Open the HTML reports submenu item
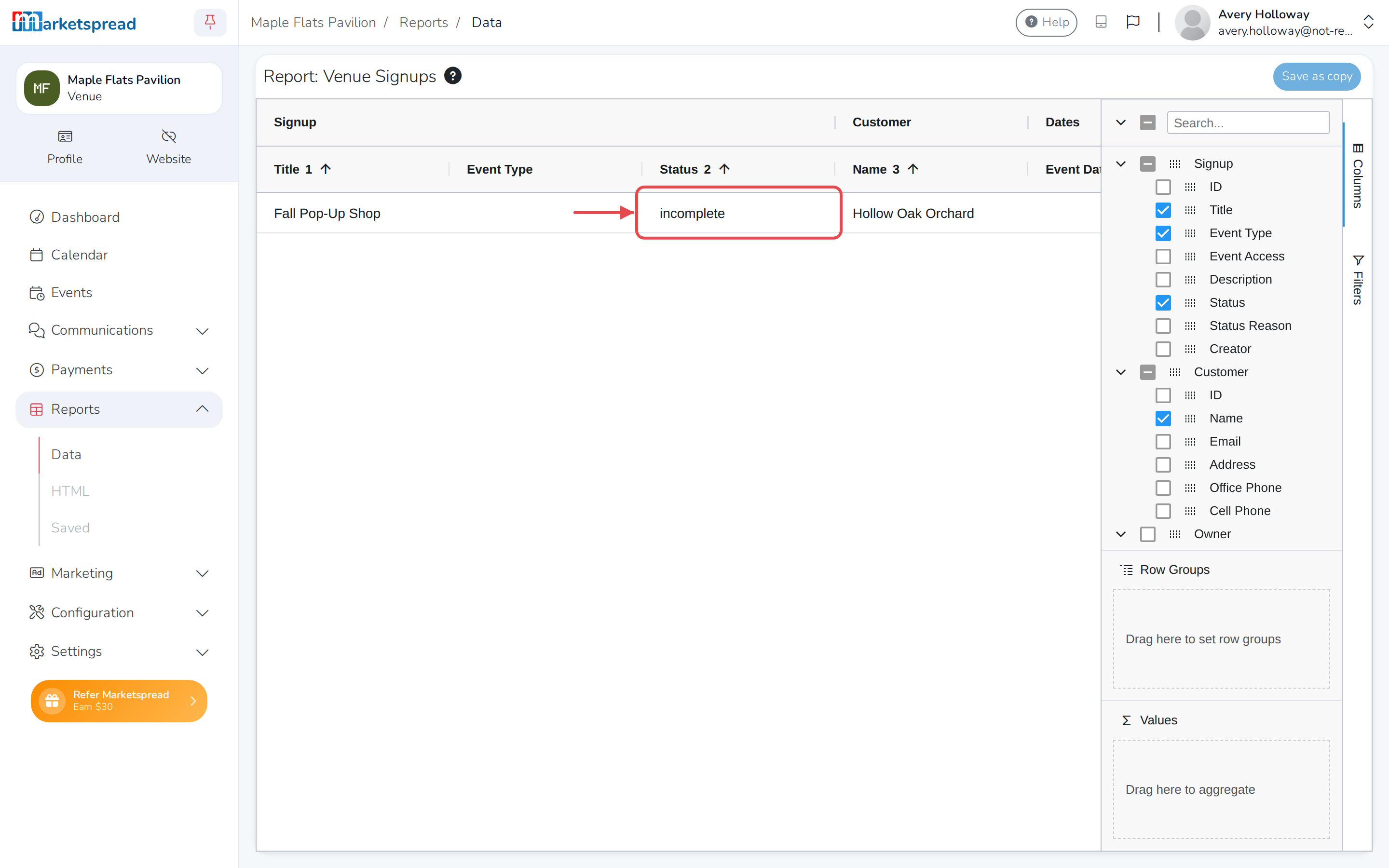This screenshot has width=1389, height=868. [70, 491]
